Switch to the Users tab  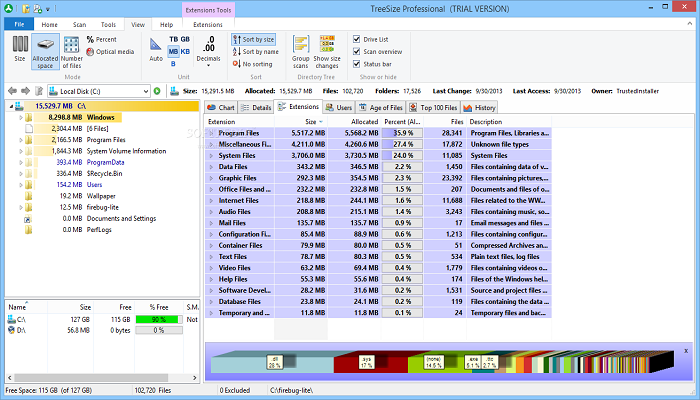(339, 108)
